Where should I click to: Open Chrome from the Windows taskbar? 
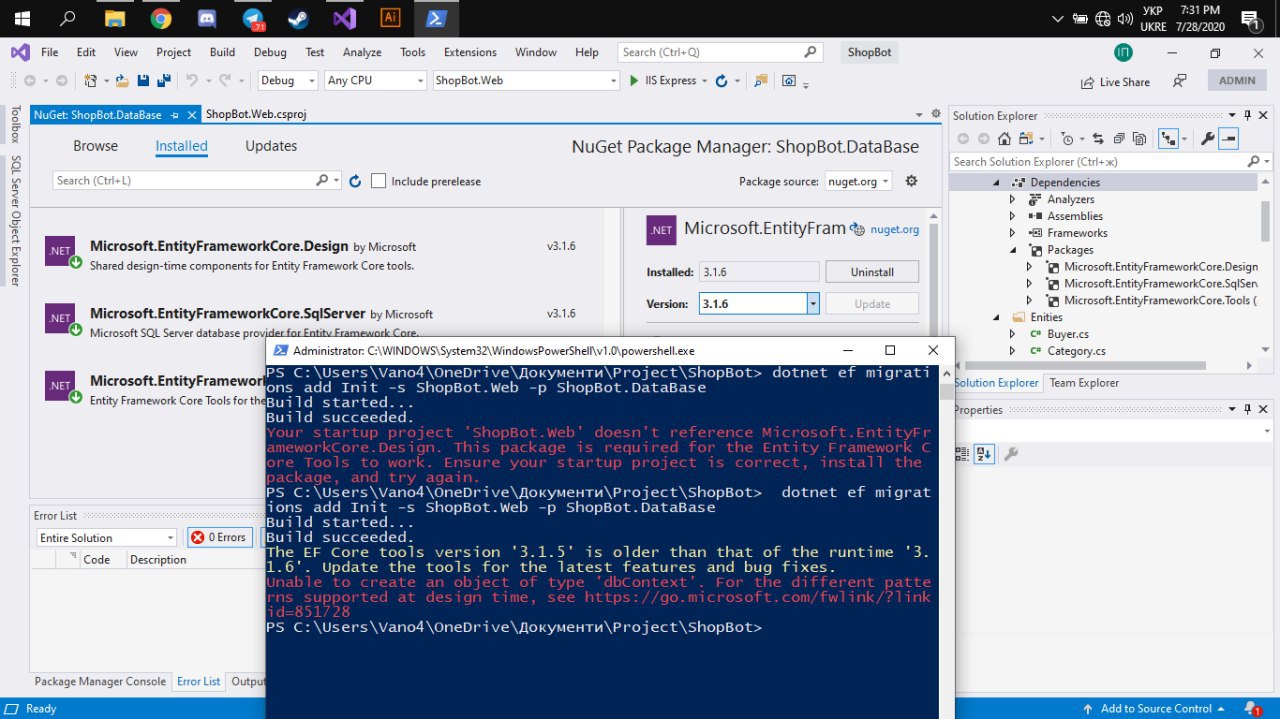(x=161, y=18)
